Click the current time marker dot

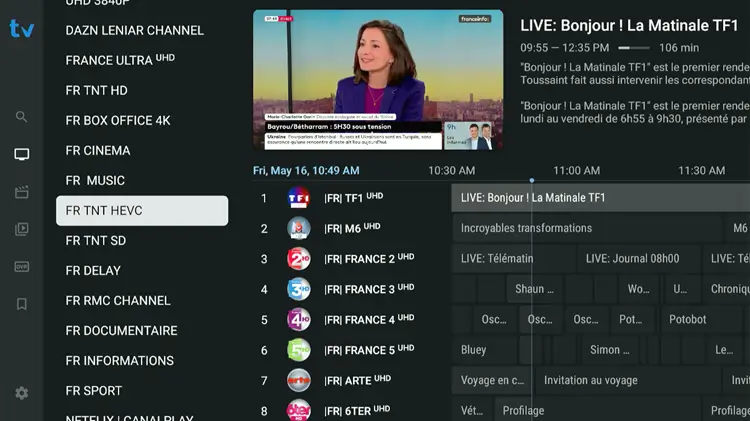click(531, 180)
